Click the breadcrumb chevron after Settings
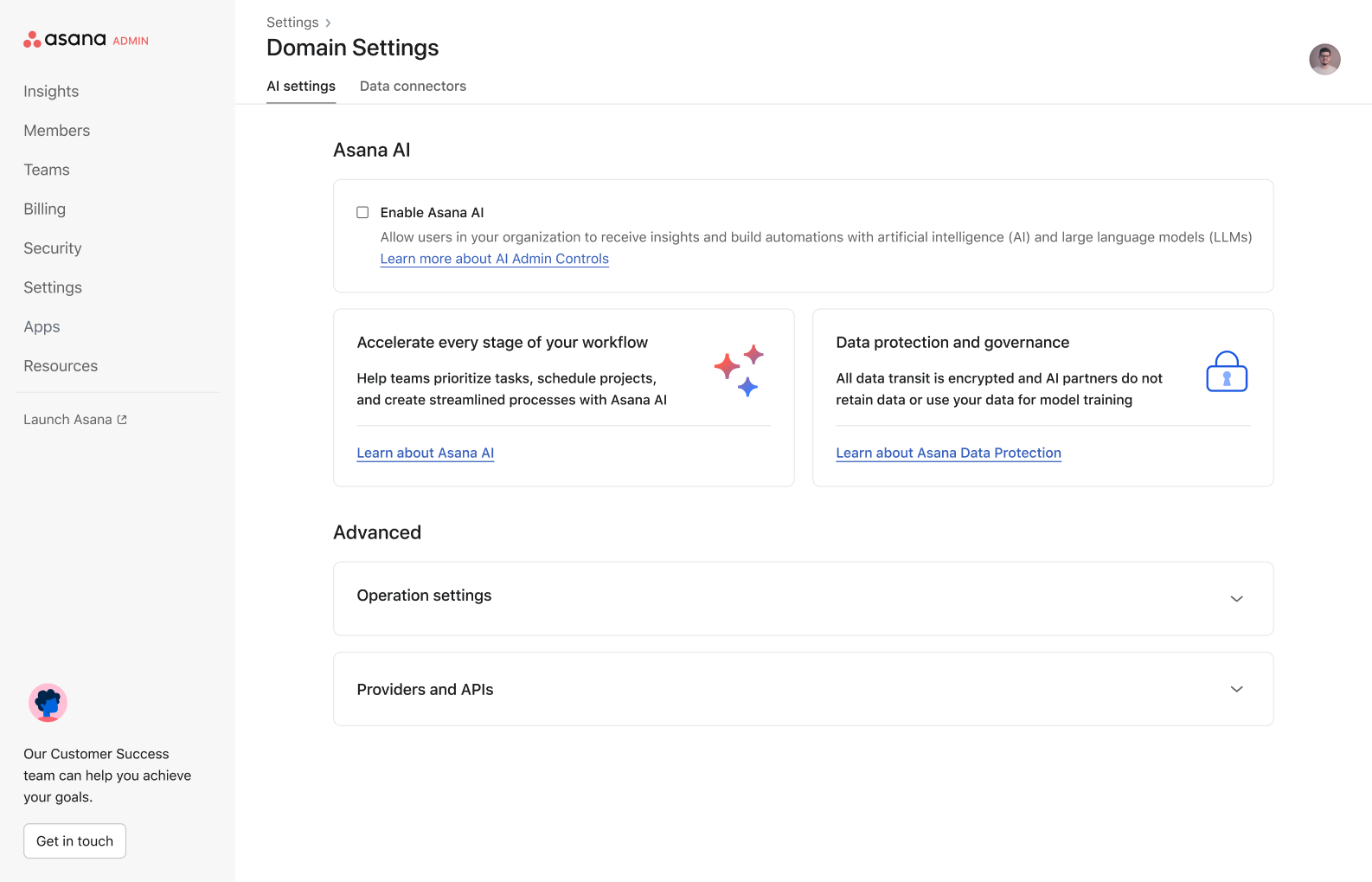 tap(328, 23)
